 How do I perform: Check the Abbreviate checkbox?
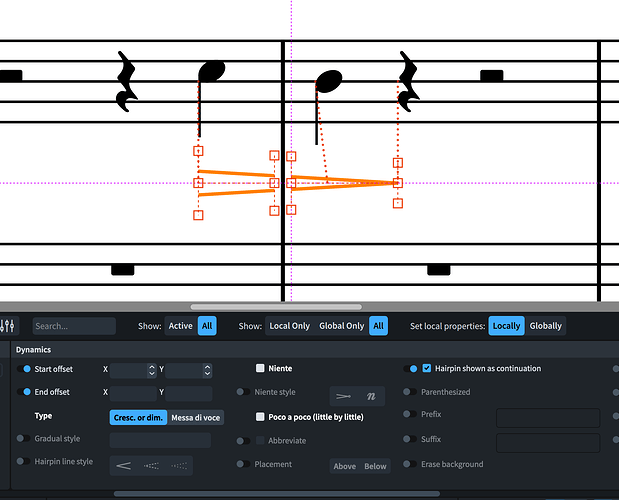pos(260,440)
